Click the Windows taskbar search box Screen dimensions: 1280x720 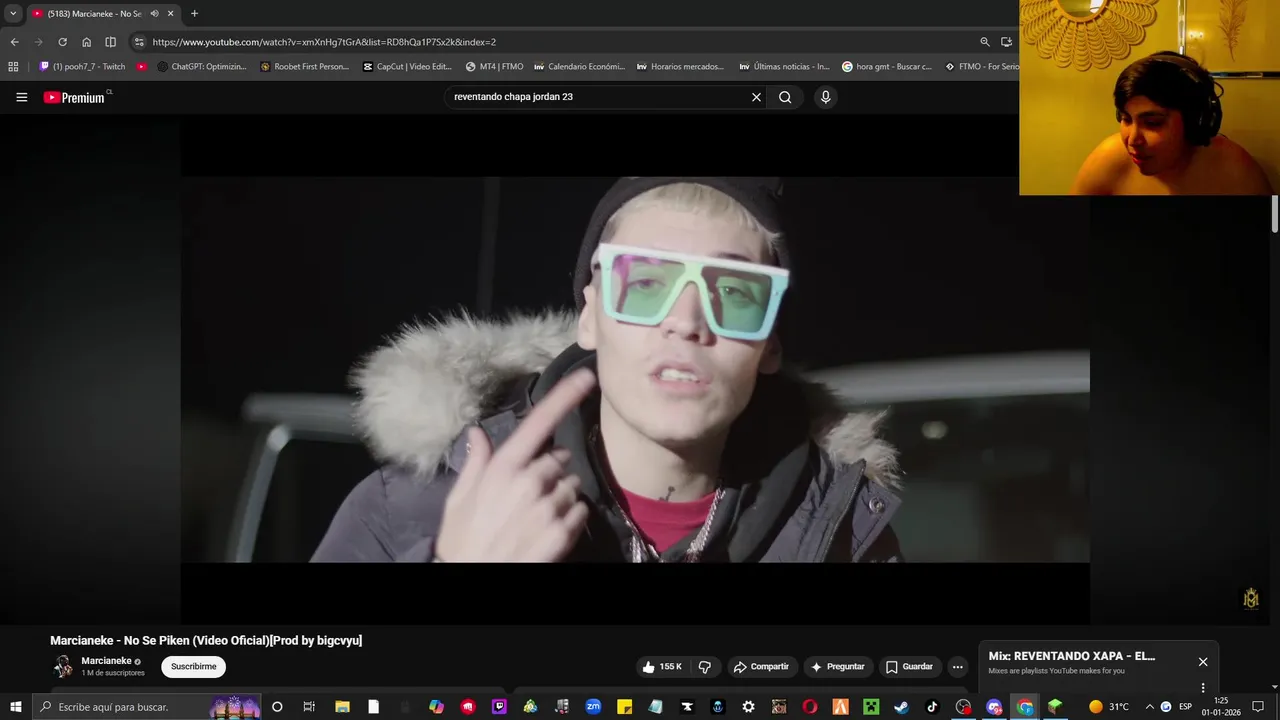[x=147, y=707]
